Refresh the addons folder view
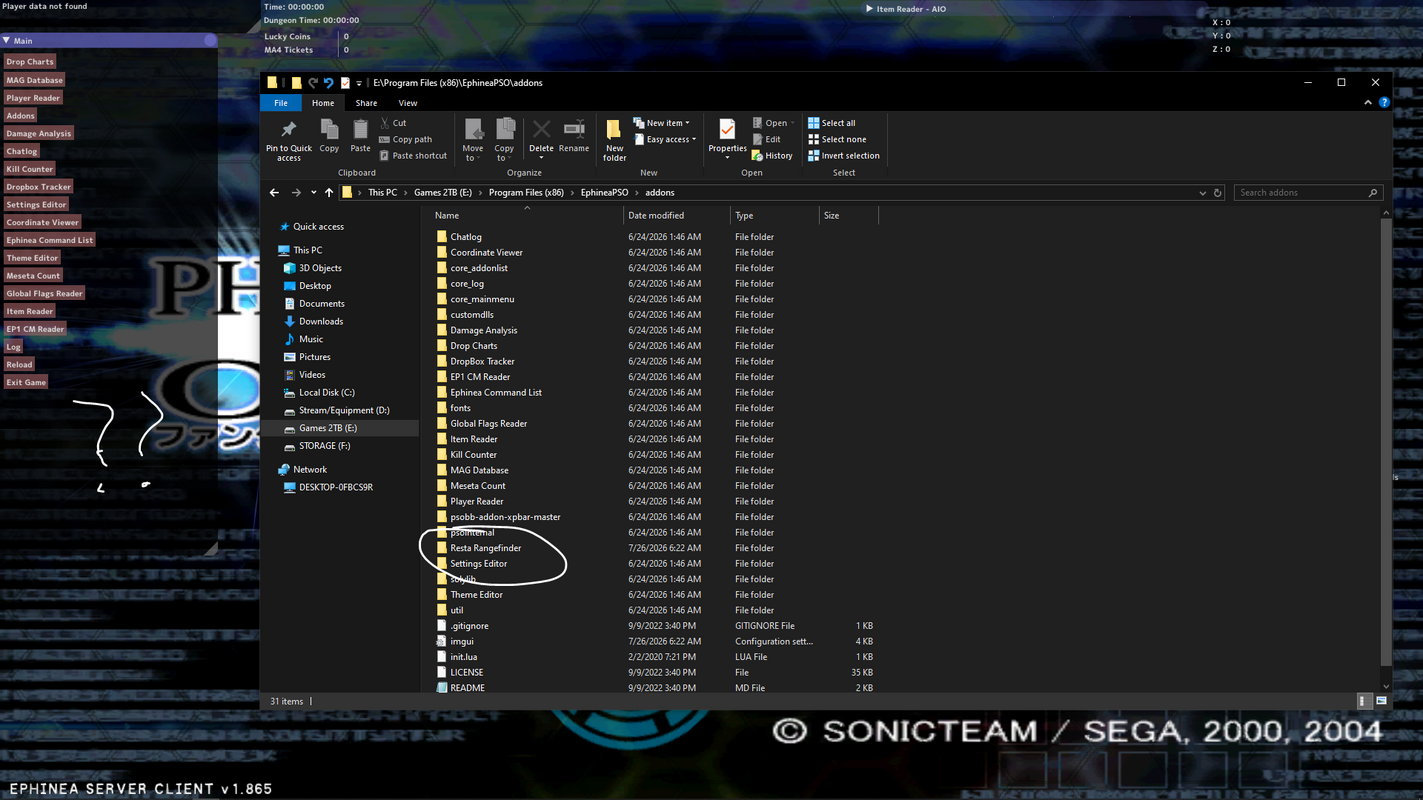 pyautogui.click(x=1218, y=193)
